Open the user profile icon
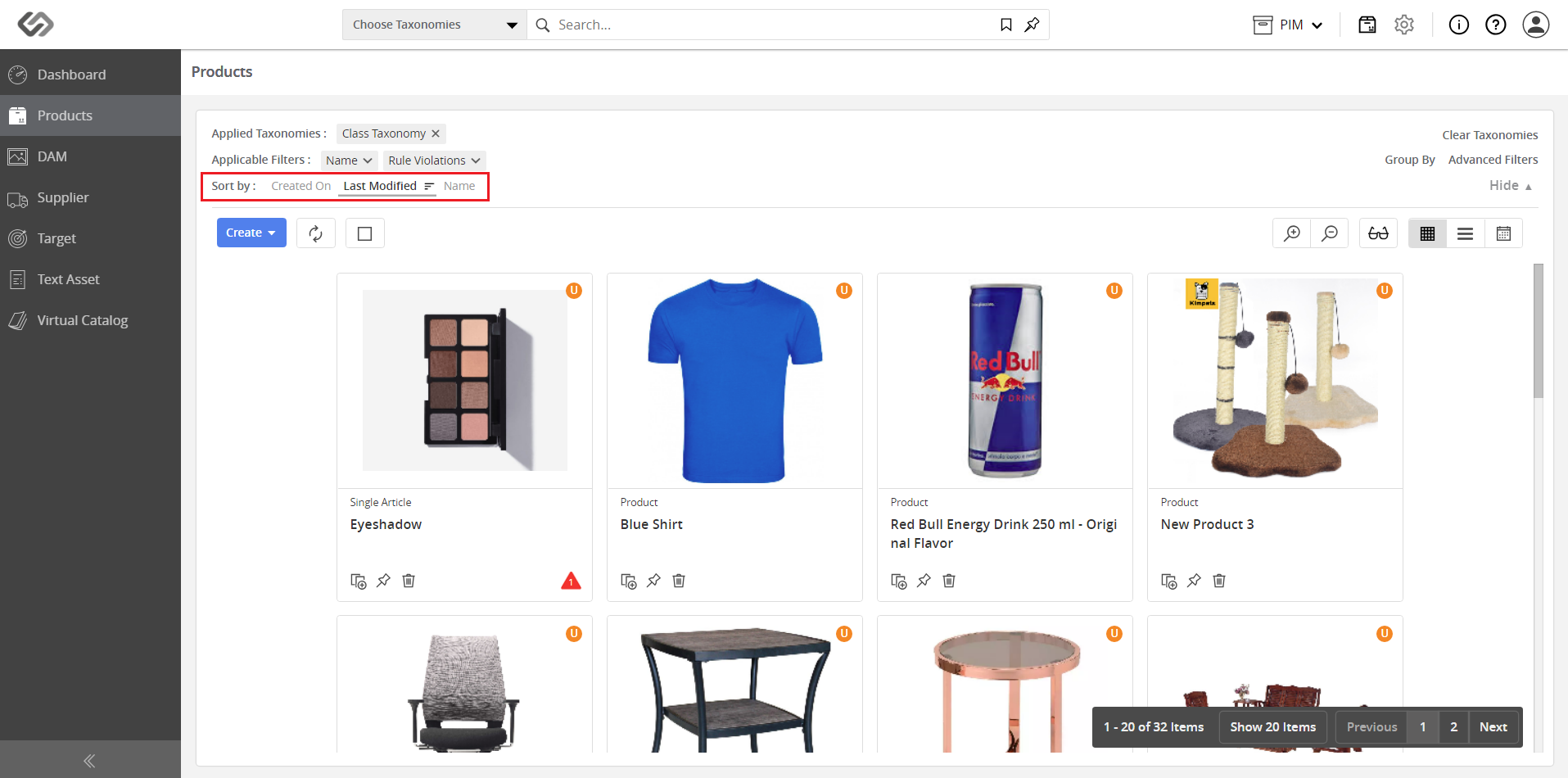The height and width of the screenshot is (778, 1568). click(x=1536, y=25)
